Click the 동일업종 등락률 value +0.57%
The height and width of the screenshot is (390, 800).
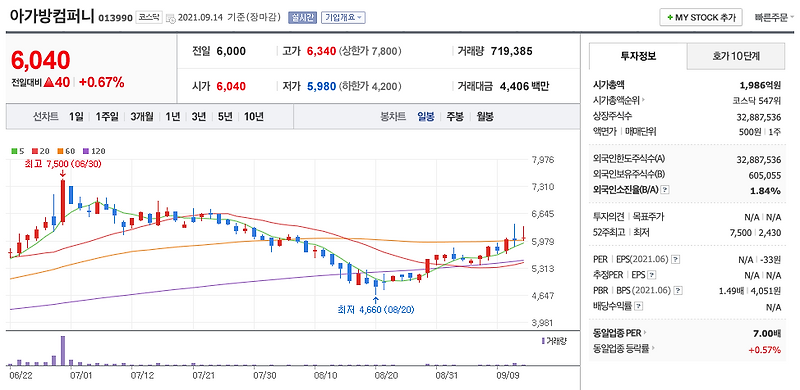(x=765, y=350)
